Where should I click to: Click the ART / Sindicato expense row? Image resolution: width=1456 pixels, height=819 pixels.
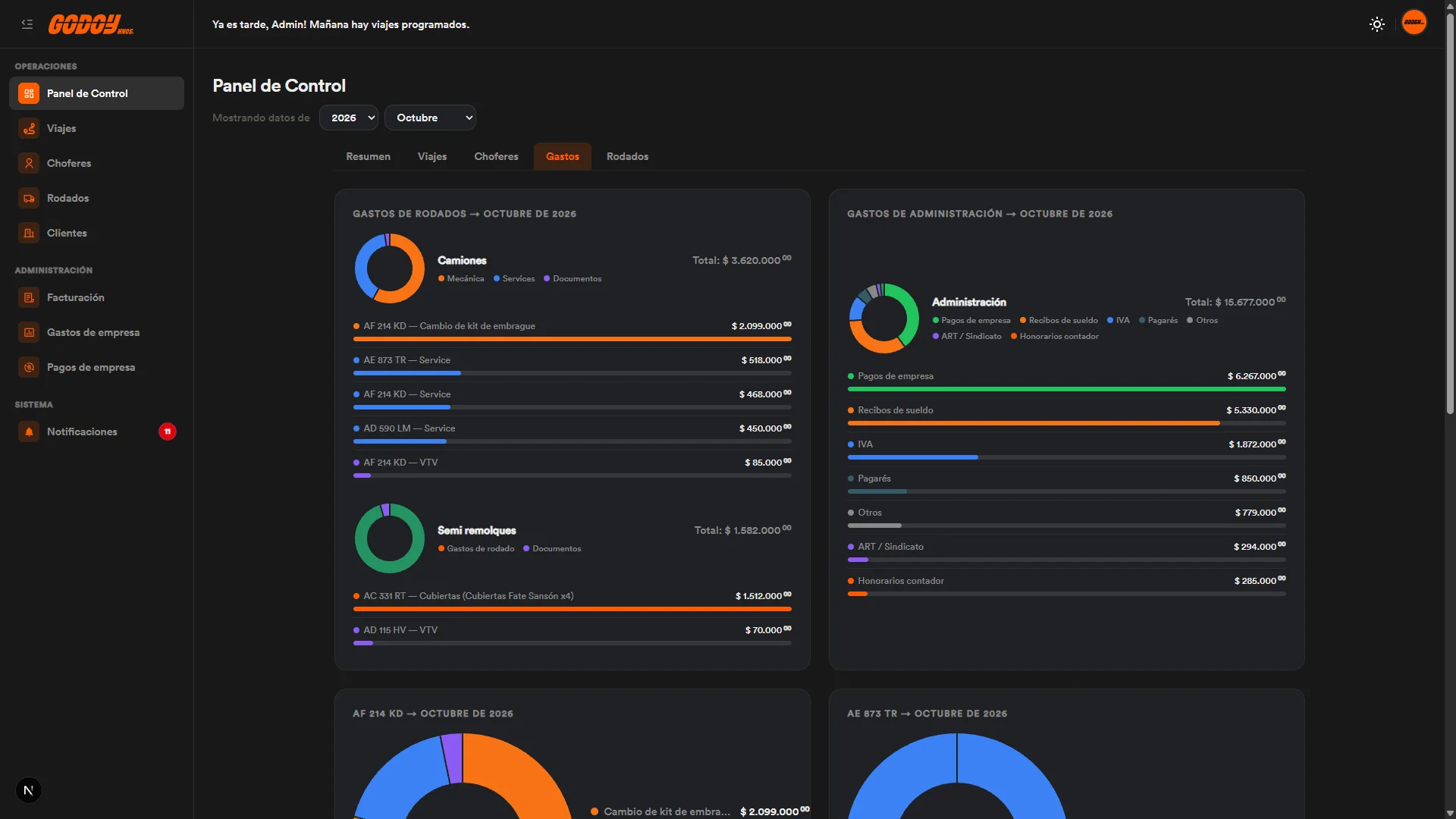tap(1067, 551)
